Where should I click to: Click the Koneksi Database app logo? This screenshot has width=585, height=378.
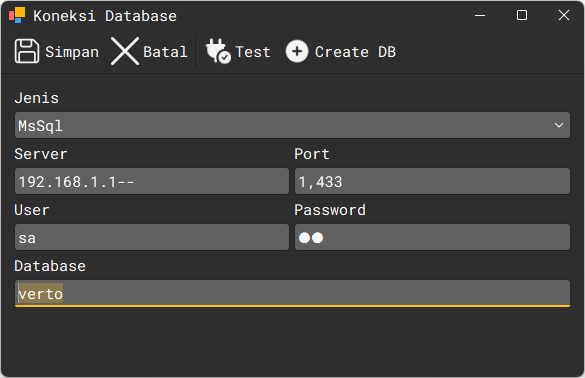point(17,15)
